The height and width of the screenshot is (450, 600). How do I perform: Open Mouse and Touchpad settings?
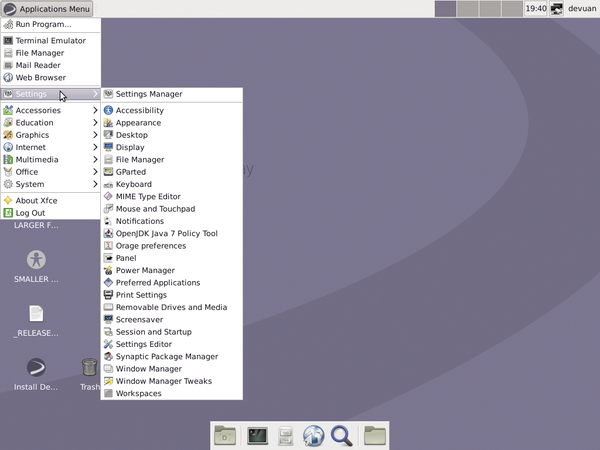pos(172,209)
